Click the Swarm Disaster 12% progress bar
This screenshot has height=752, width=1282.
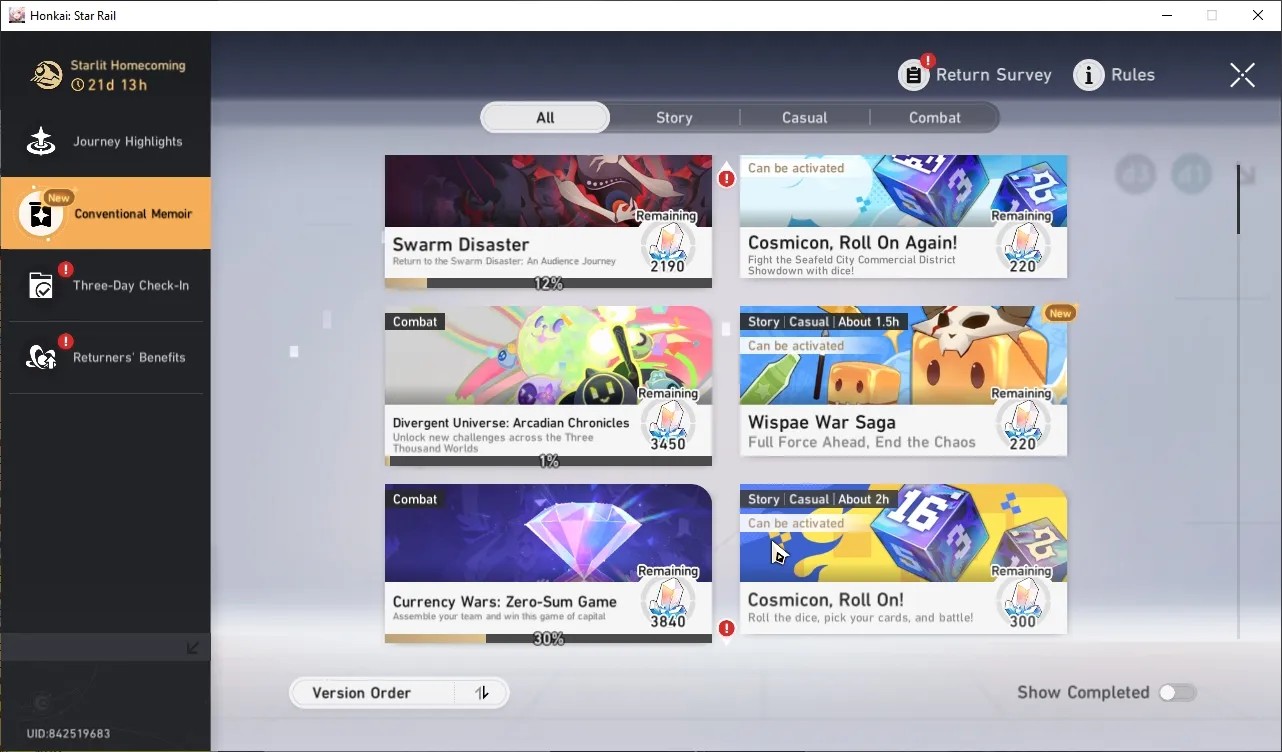click(x=548, y=283)
